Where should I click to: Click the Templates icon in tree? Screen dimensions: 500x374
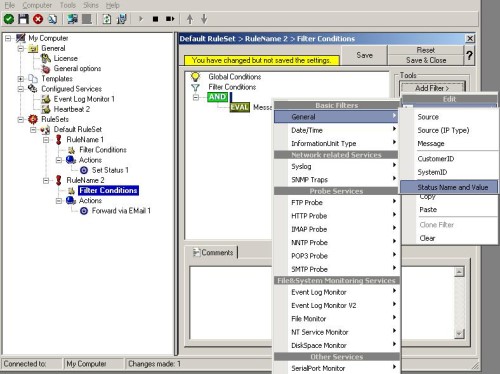[33, 79]
